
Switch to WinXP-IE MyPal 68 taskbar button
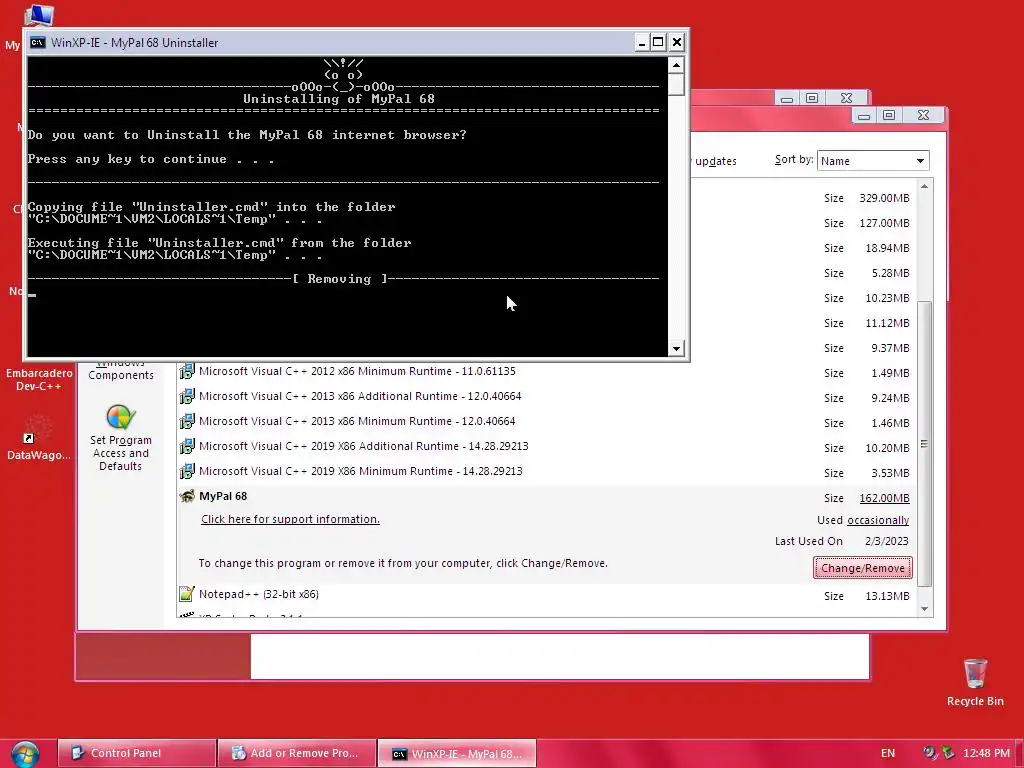click(x=457, y=754)
